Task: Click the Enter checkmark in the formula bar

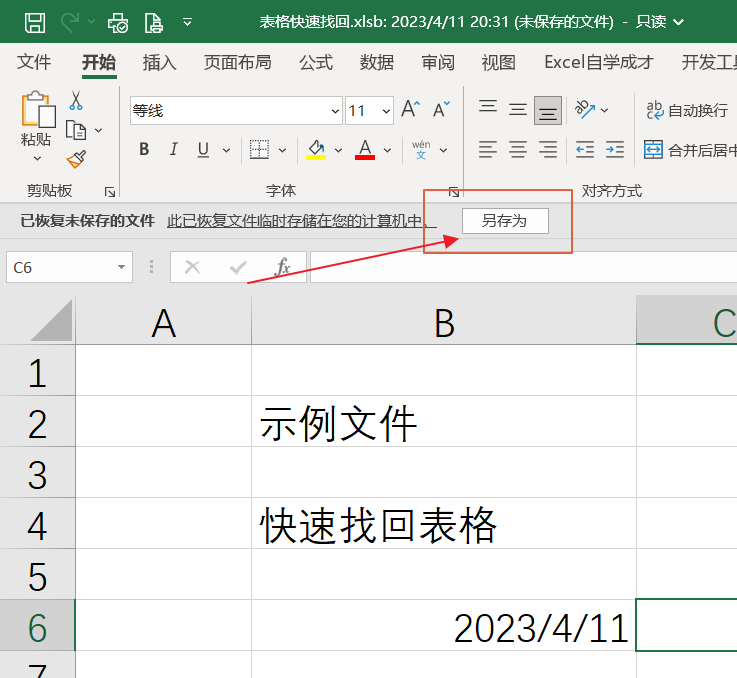Action: 238,268
